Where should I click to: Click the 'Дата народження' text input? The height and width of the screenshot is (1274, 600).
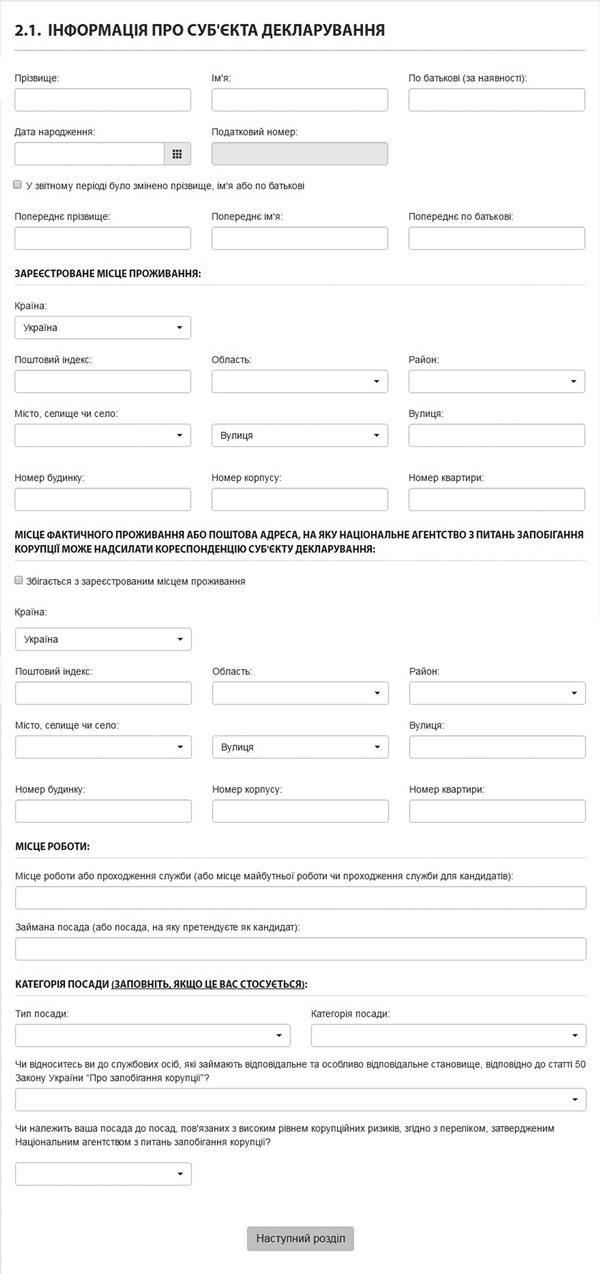89,153
